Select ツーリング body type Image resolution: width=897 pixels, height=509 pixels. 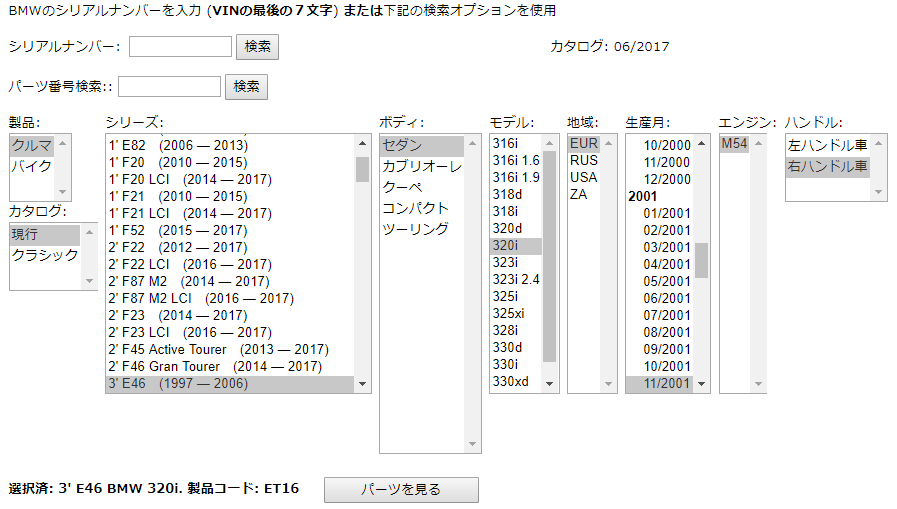pyautogui.click(x=422, y=229)
